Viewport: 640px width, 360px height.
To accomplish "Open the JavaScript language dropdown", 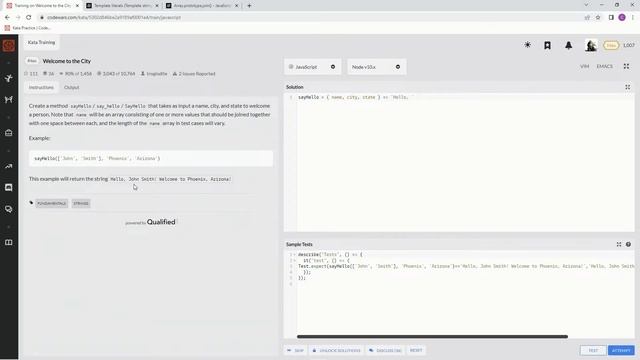I will click(312, 67).
